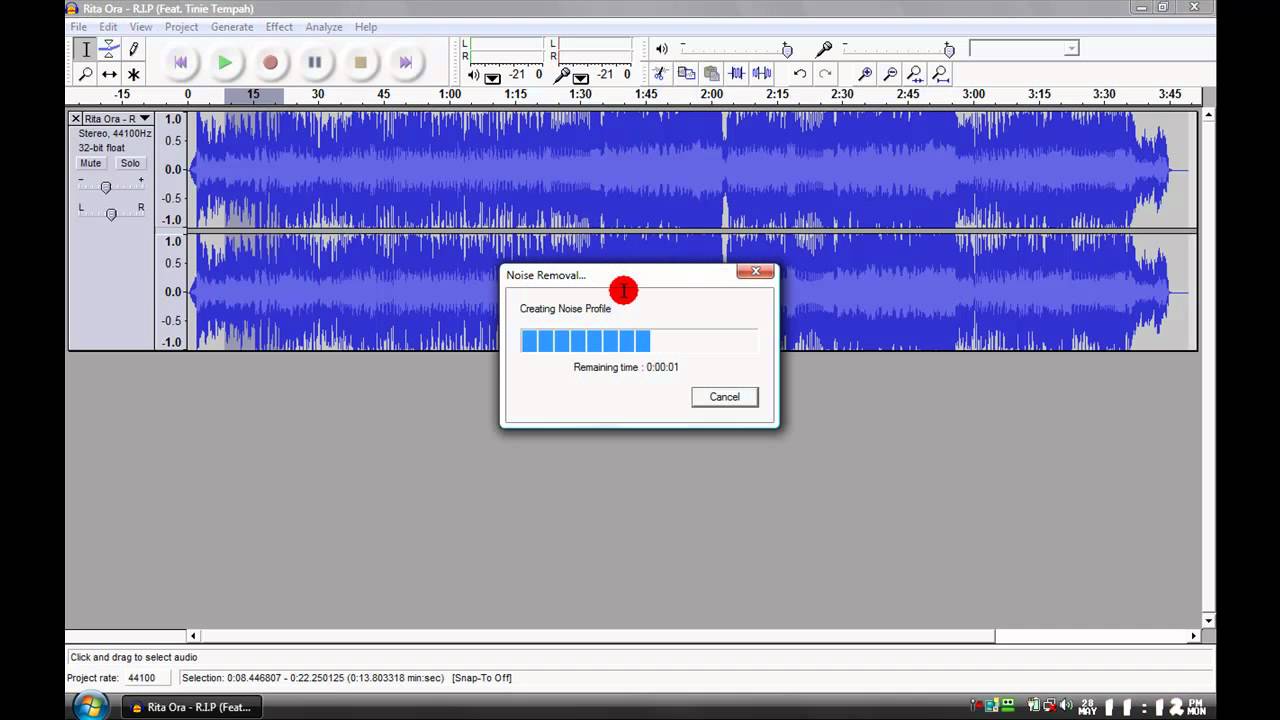Select the Envelope tool

(x=110, y=49)
